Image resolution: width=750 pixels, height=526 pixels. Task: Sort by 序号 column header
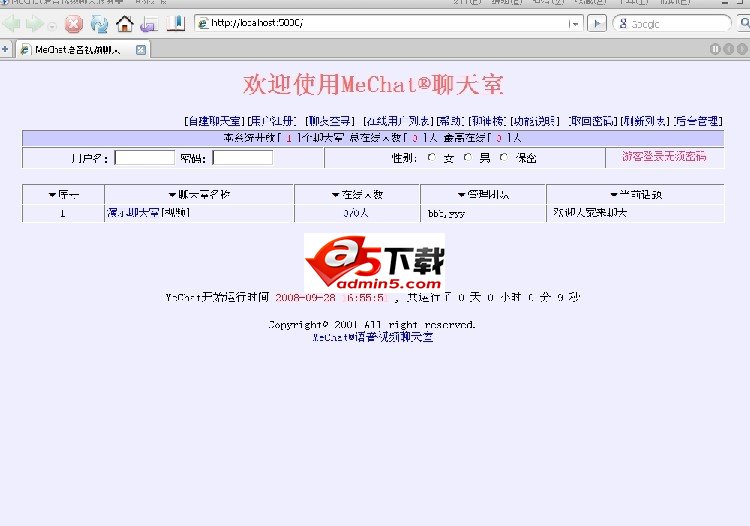click(64, 195)
